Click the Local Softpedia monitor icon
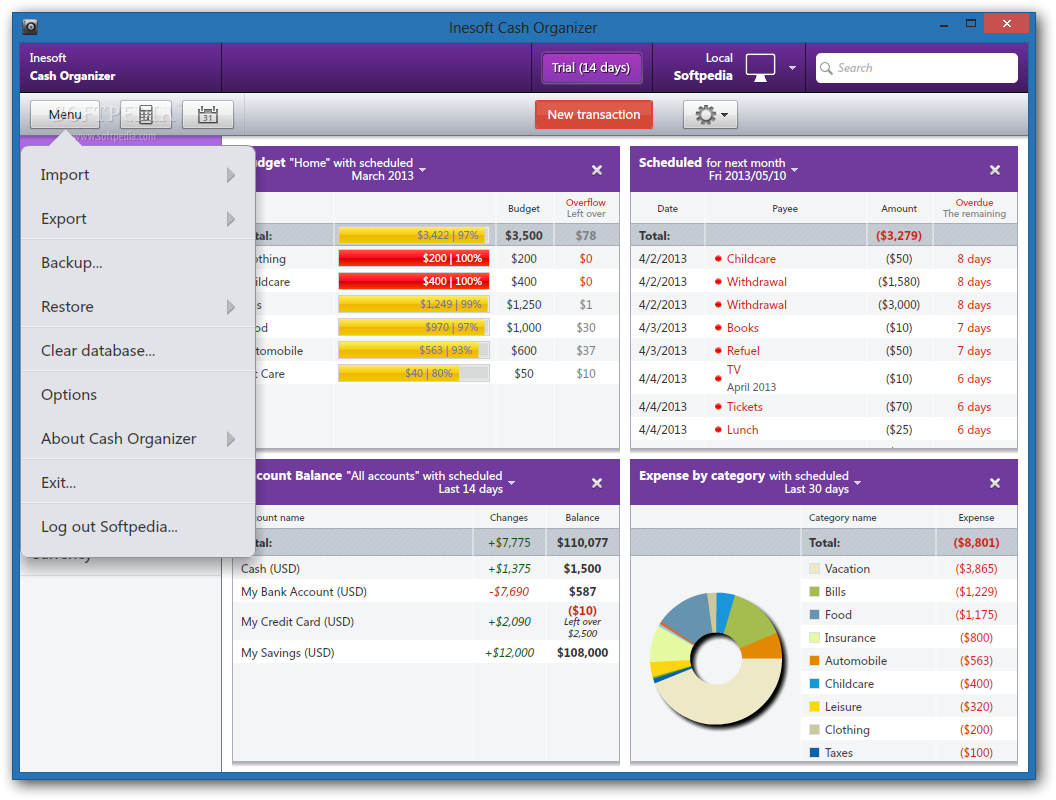 coord(760,68)
